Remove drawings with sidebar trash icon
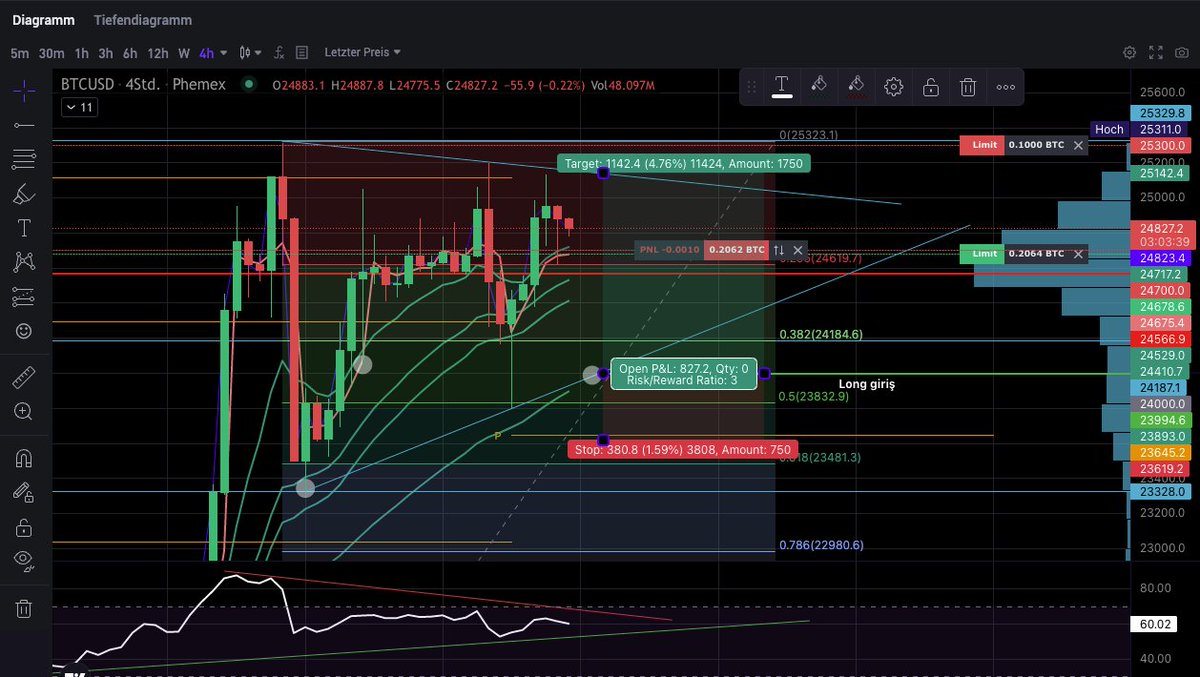The height and width of the screenshot is (677, 1200). (25, 608)
